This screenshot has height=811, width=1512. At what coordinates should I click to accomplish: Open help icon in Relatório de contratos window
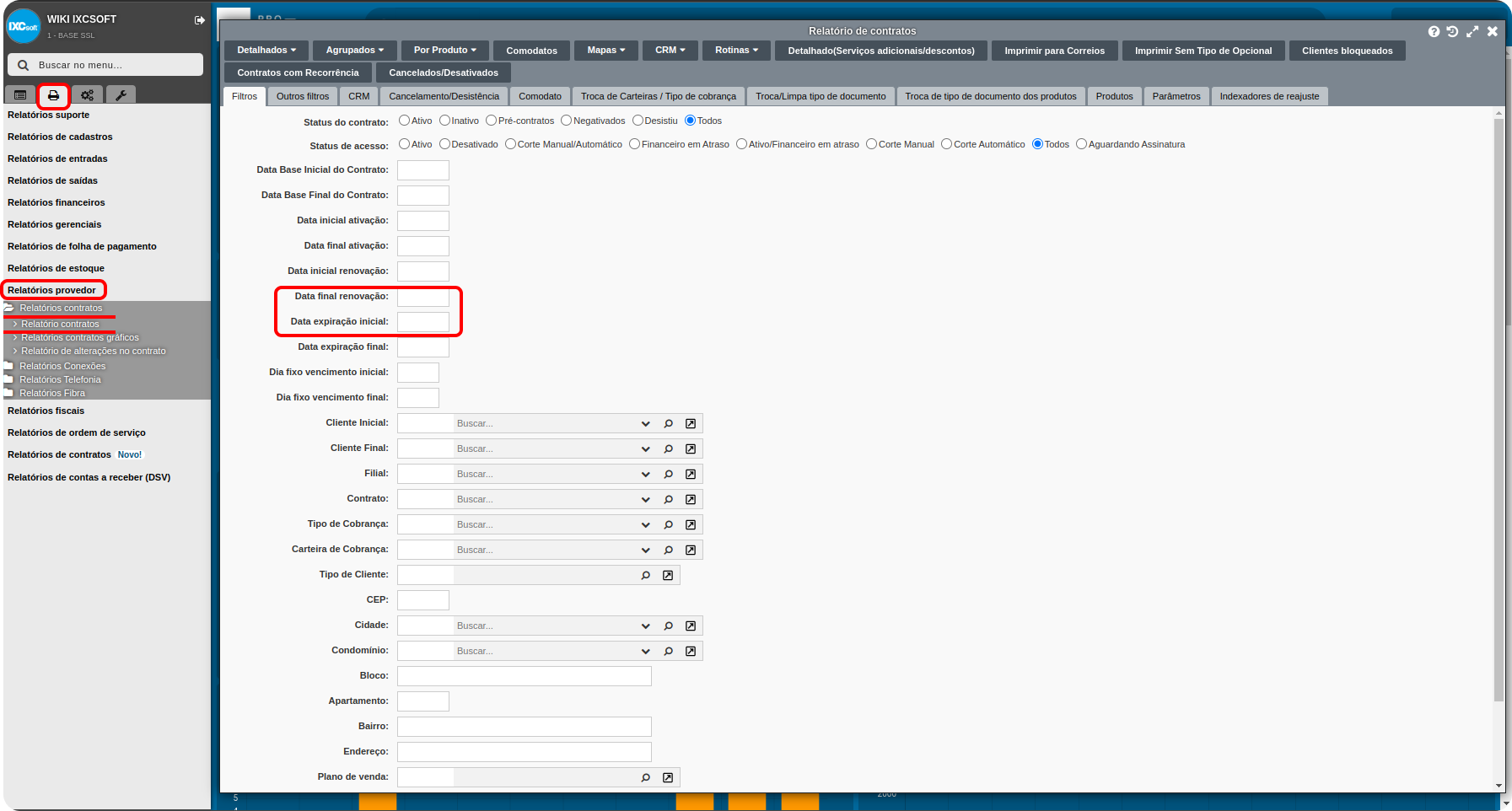tap(1434, 31)
